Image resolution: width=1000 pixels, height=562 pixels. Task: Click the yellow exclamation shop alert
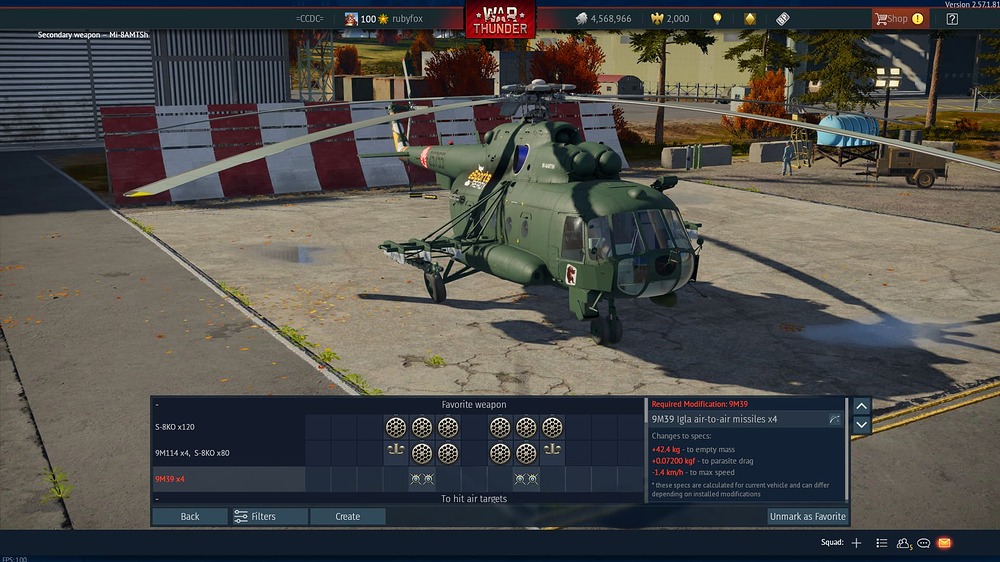click(x=917, y=18)
